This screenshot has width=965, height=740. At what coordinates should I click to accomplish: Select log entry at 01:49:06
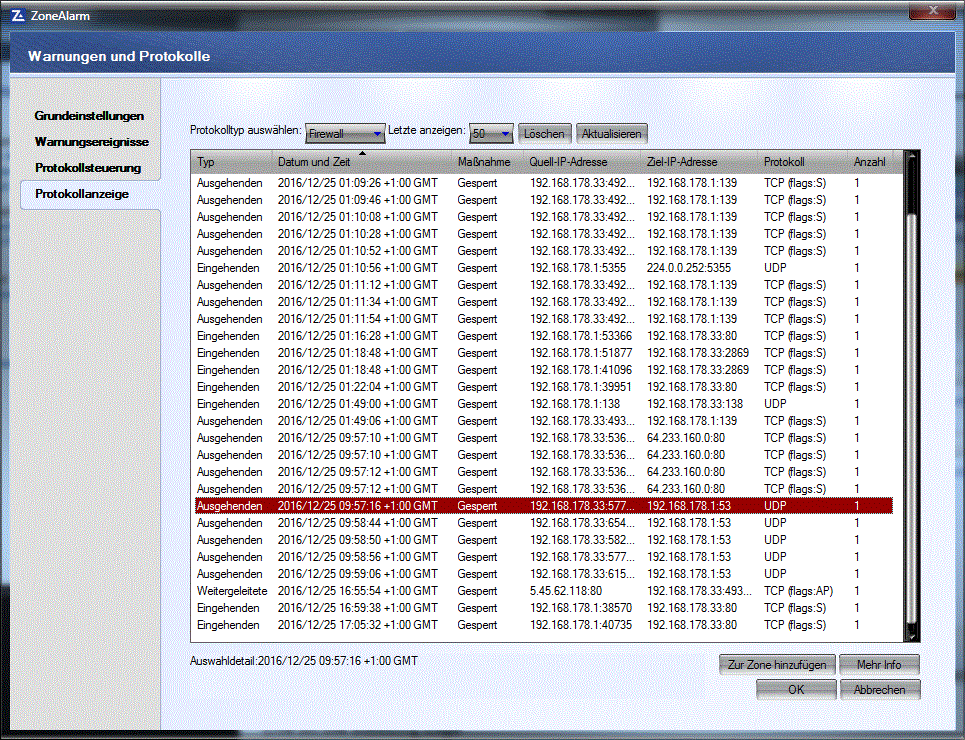pos(544,421)
